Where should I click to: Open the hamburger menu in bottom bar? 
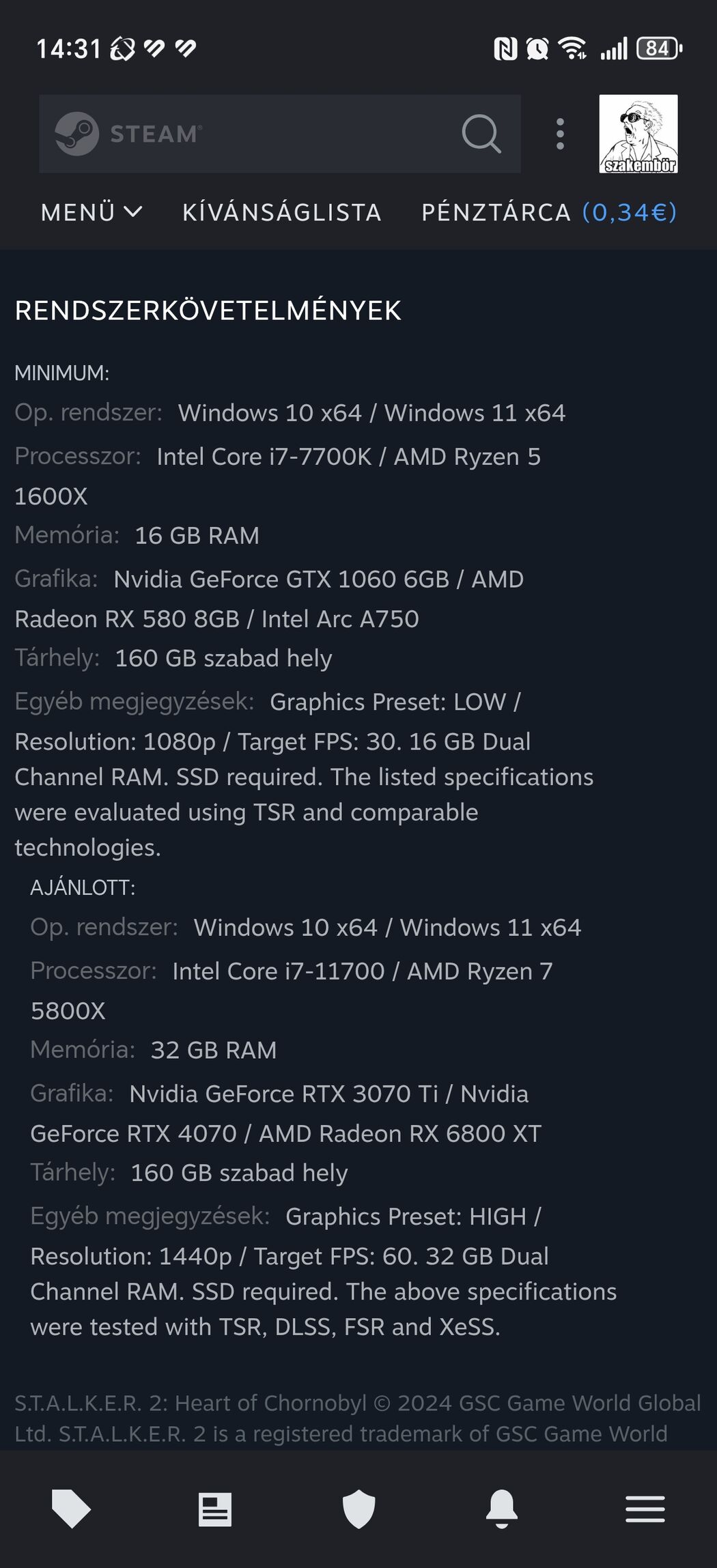click(x=645, y=1509)
